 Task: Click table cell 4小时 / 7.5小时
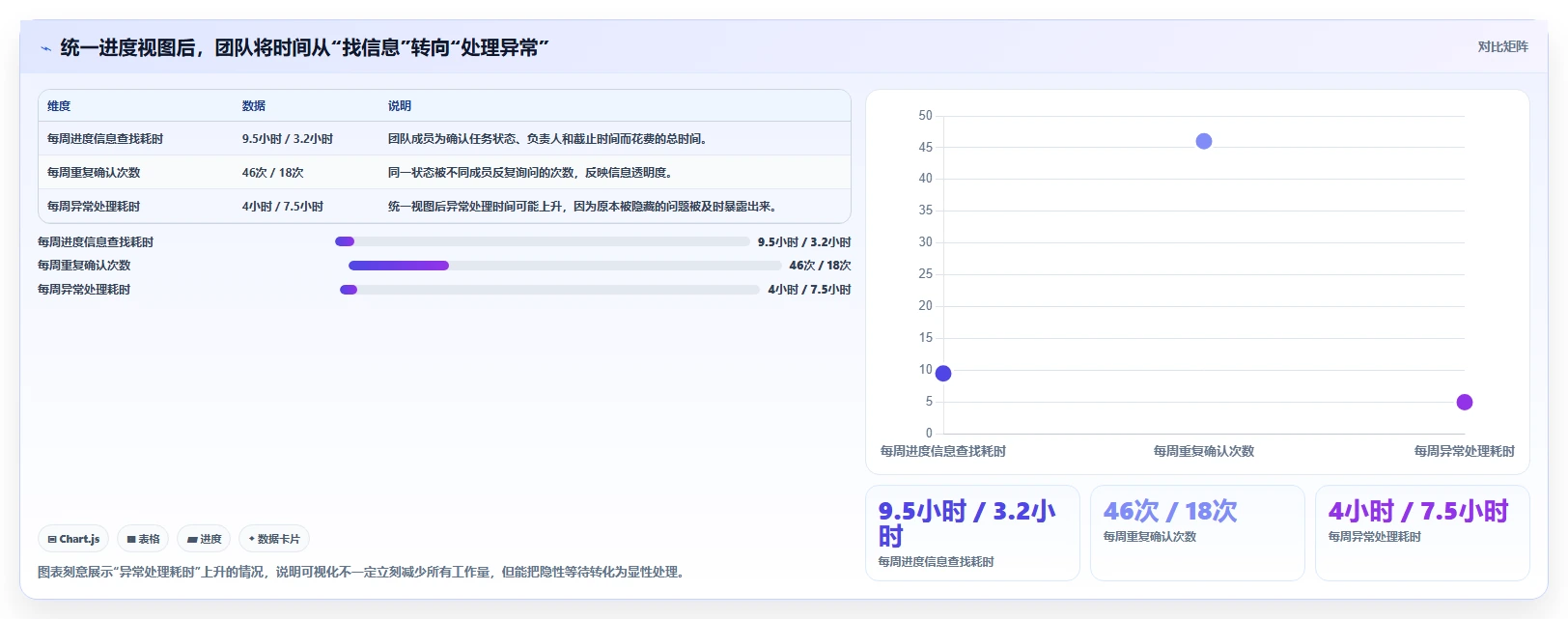[283, 207]
